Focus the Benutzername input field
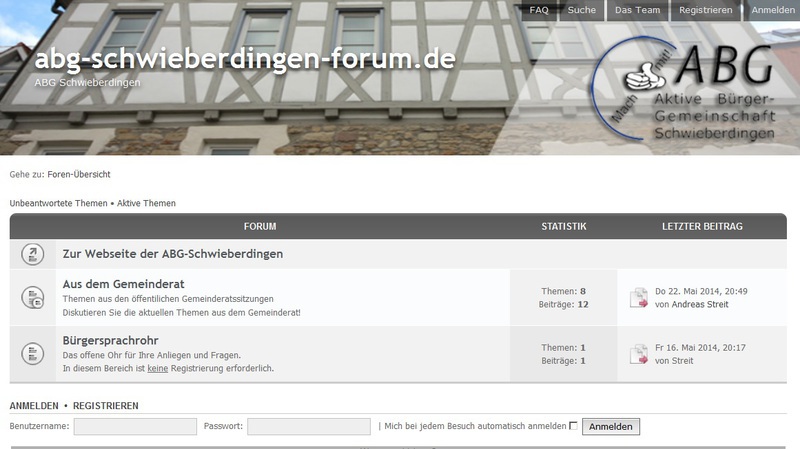Screen dimensions: 800x449 135,427
